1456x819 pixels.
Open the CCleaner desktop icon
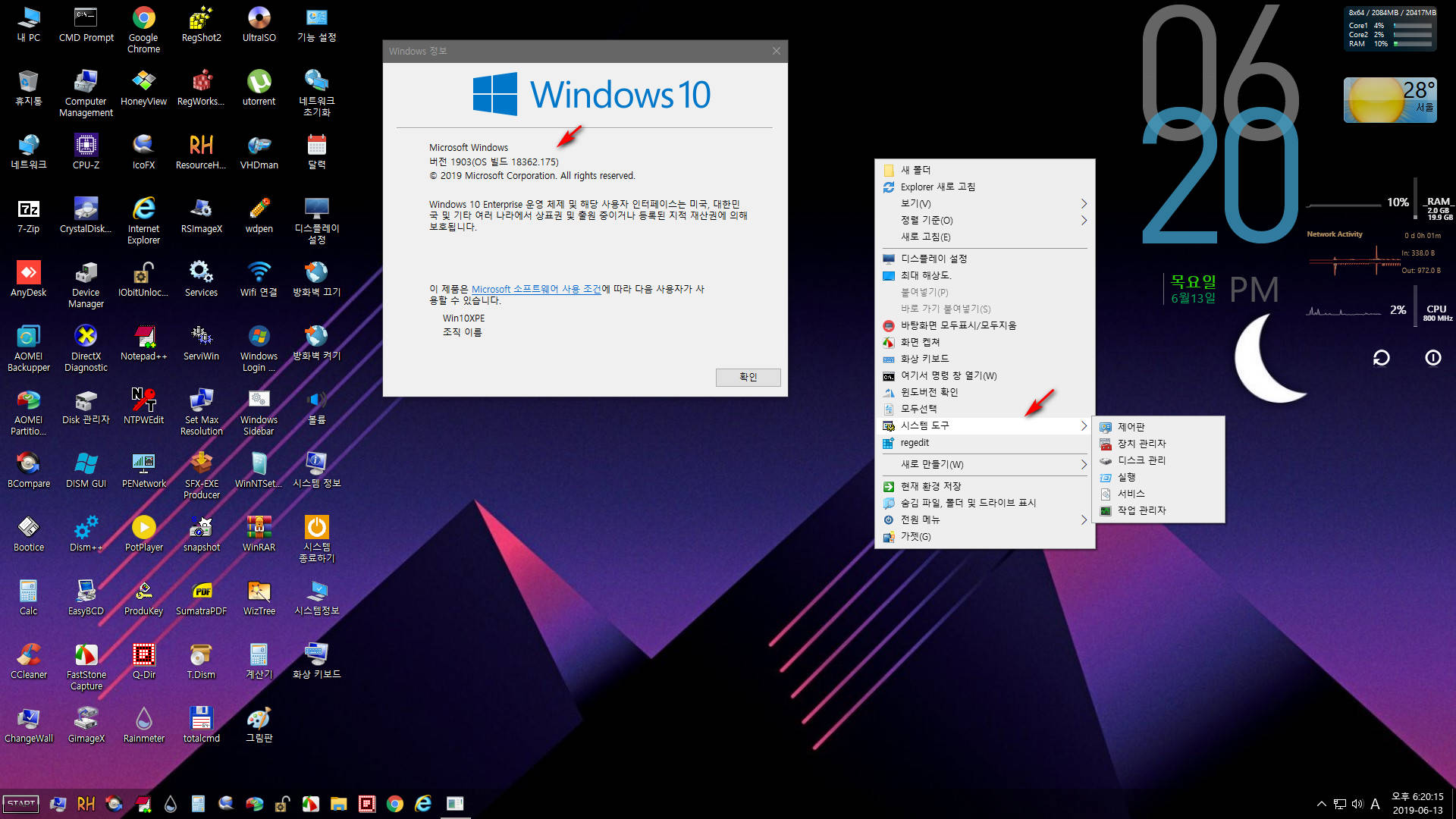[x=28, y=661]
